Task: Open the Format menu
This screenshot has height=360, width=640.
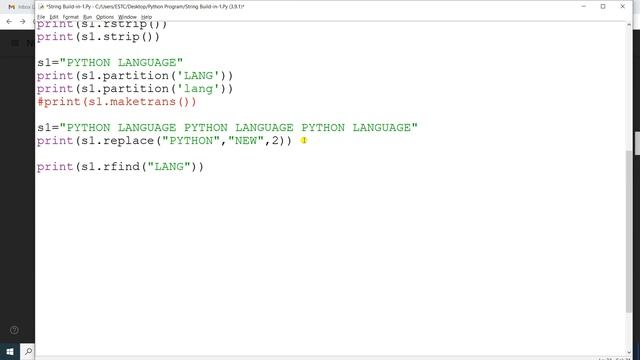Action: [x=70, y=17]
